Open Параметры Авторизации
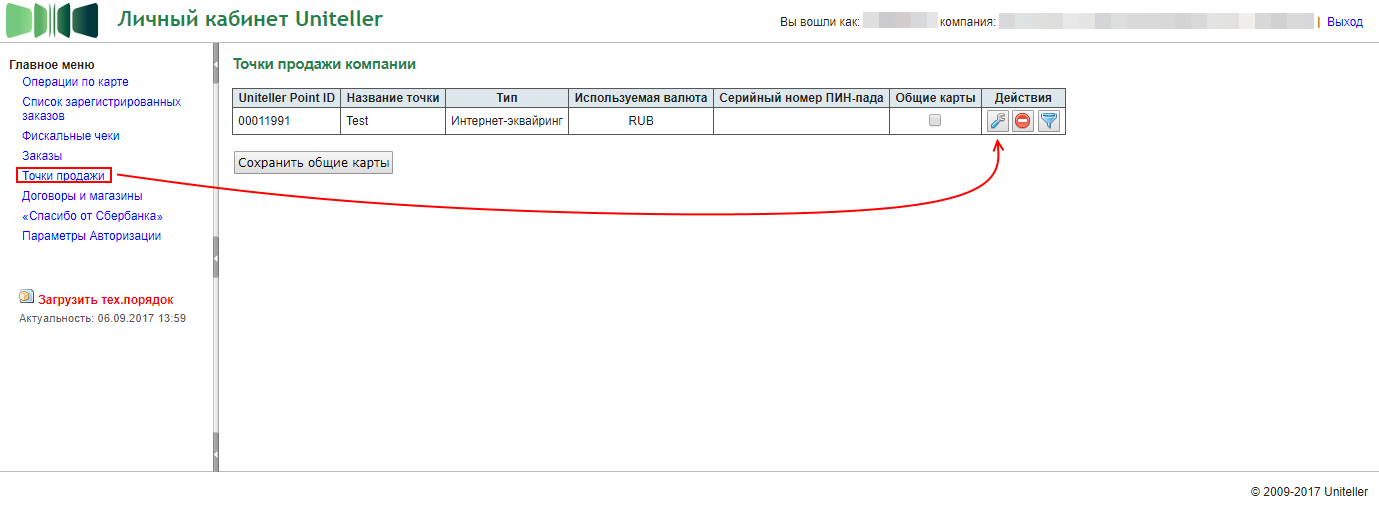1379x507 pixels. (x=91, y=236)
